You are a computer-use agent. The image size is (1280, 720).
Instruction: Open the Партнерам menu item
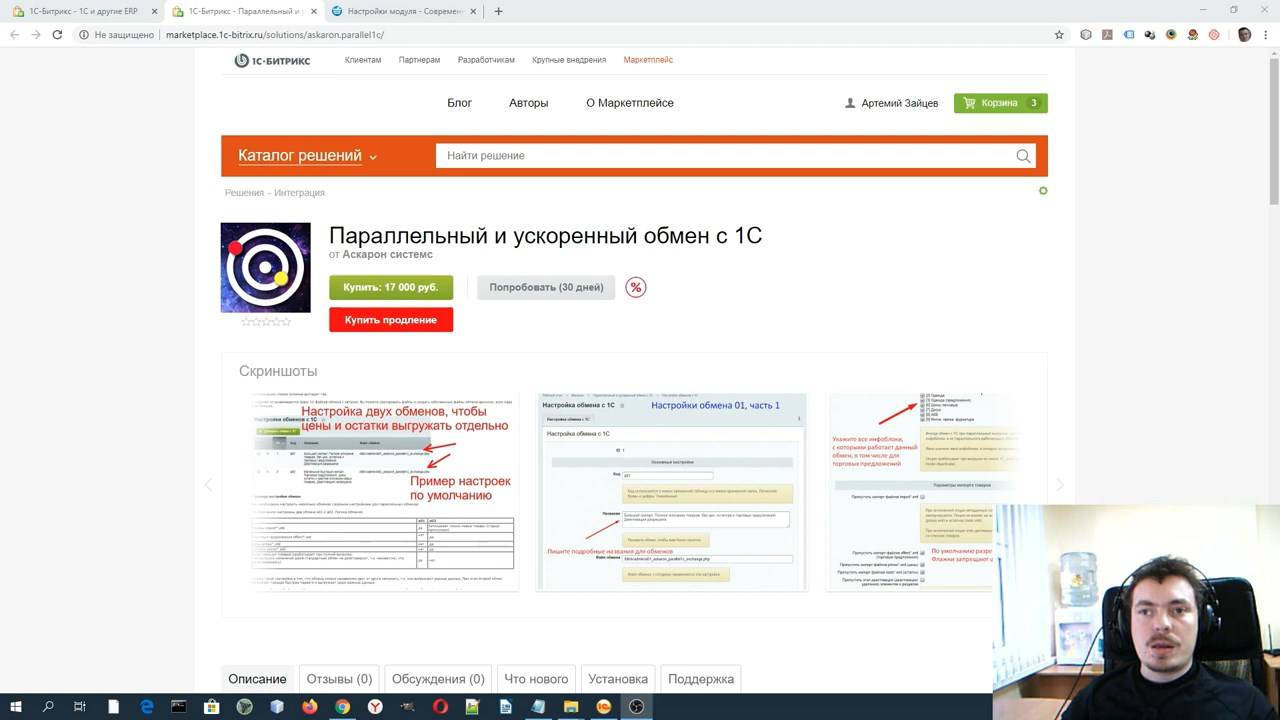coord(419,60)
